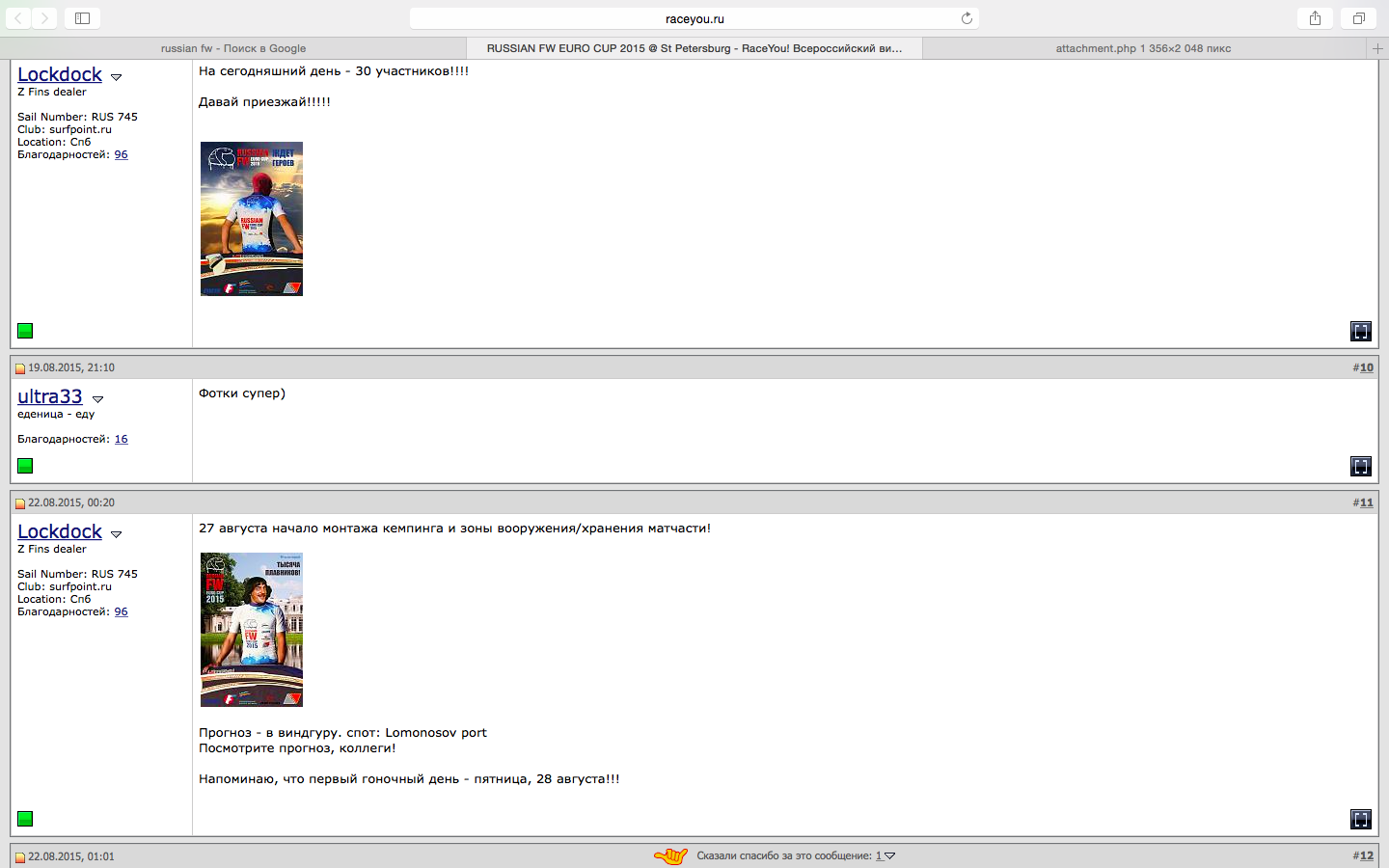Screen dimensions: 1389x868
Task: Click the line starting '27 августа начало монтажа'
Action: (454, 529)
